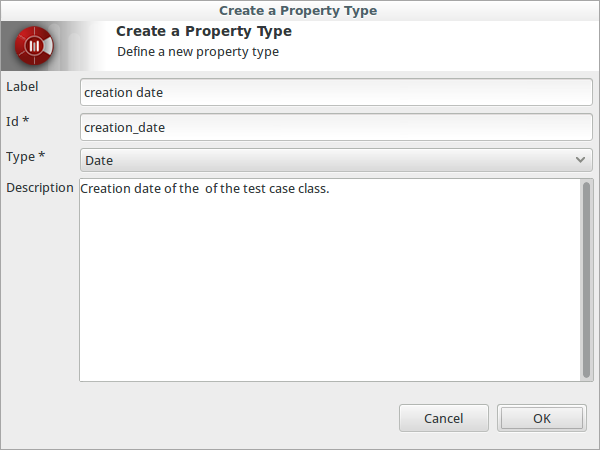Click the Description area vertical scrollbar

(x=587, y=278)
